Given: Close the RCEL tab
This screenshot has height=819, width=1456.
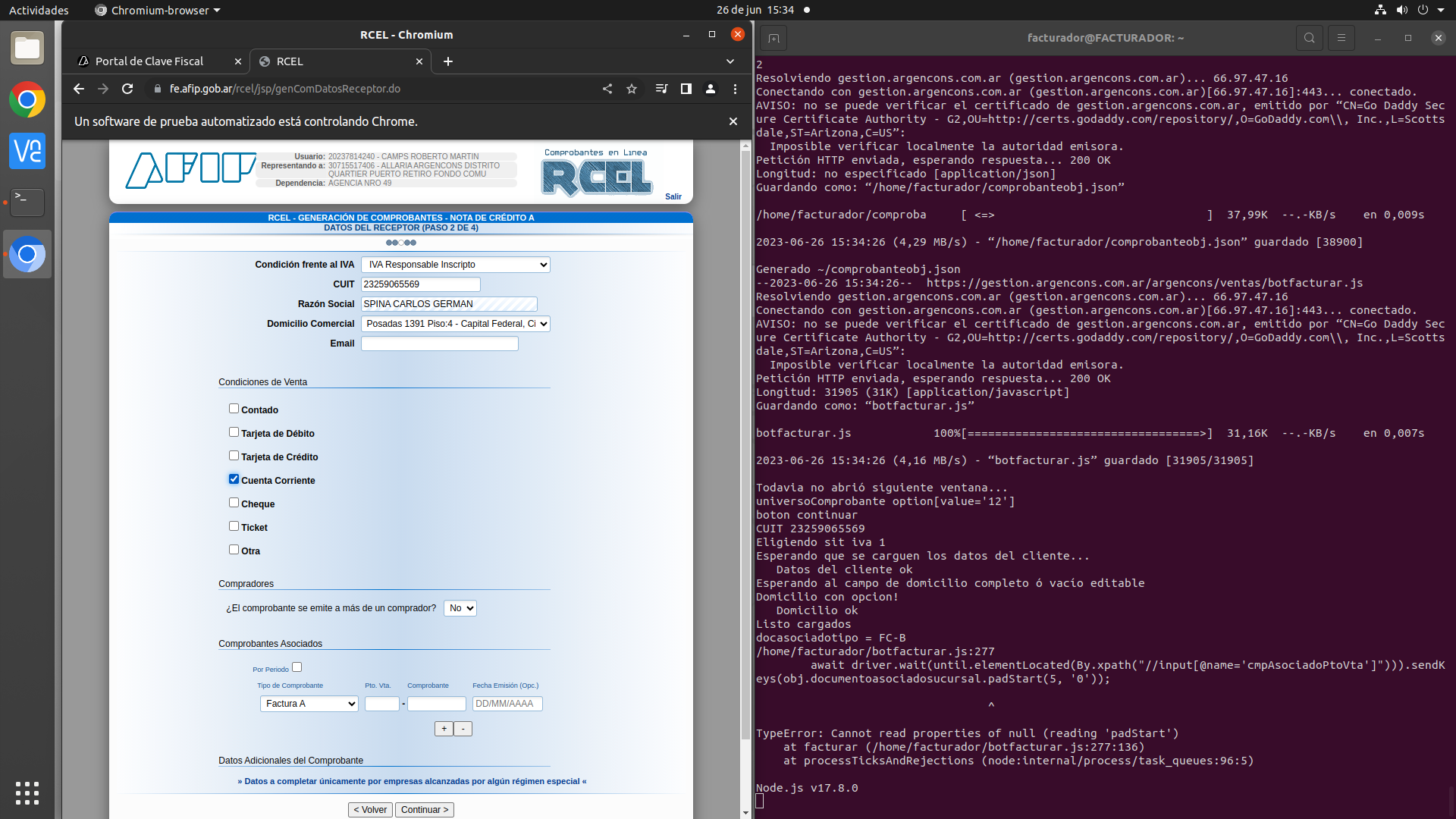Looking at the screenshot, I should click(419, 61).
